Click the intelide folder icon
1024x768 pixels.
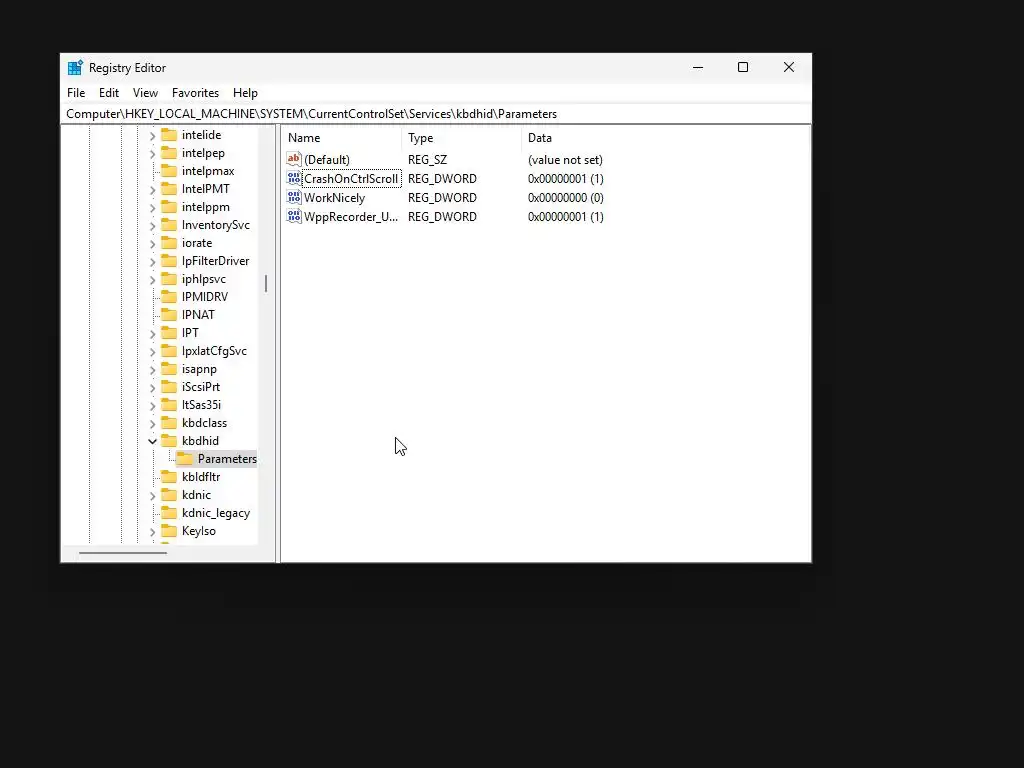pyautogui.click(x=169, y=135)
